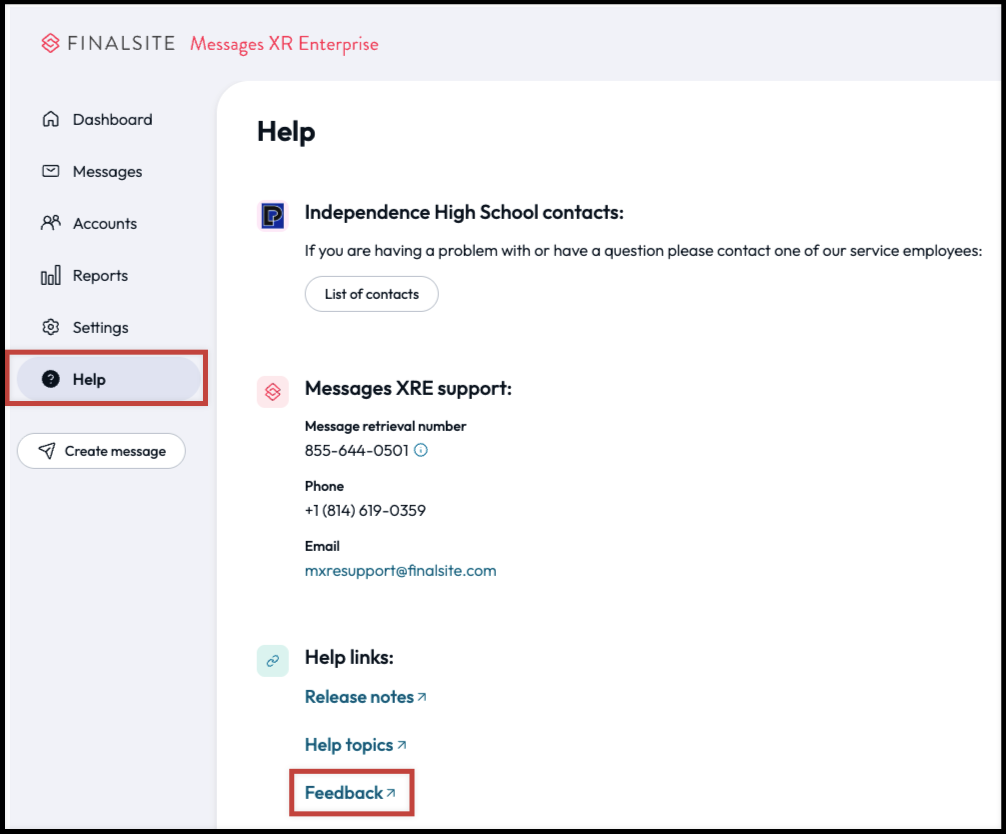The image size is (1006, 834).
Task: Go to Reports in the sidebar
Action: coord(100,276)
